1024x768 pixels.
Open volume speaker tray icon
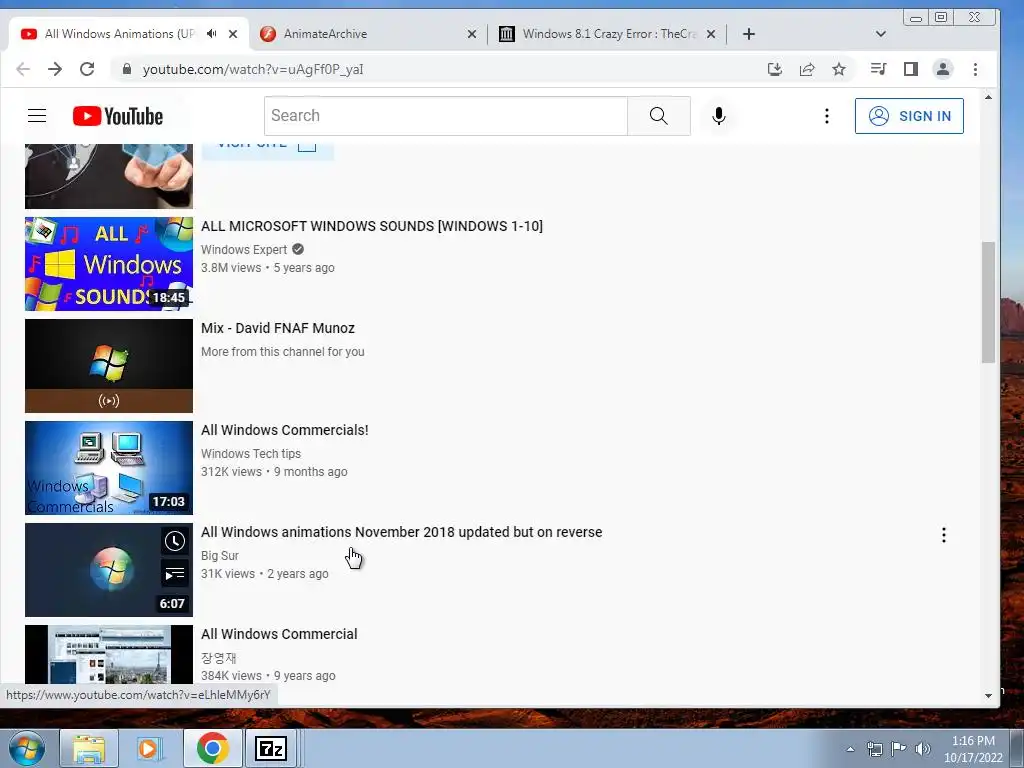click(923, 749)
